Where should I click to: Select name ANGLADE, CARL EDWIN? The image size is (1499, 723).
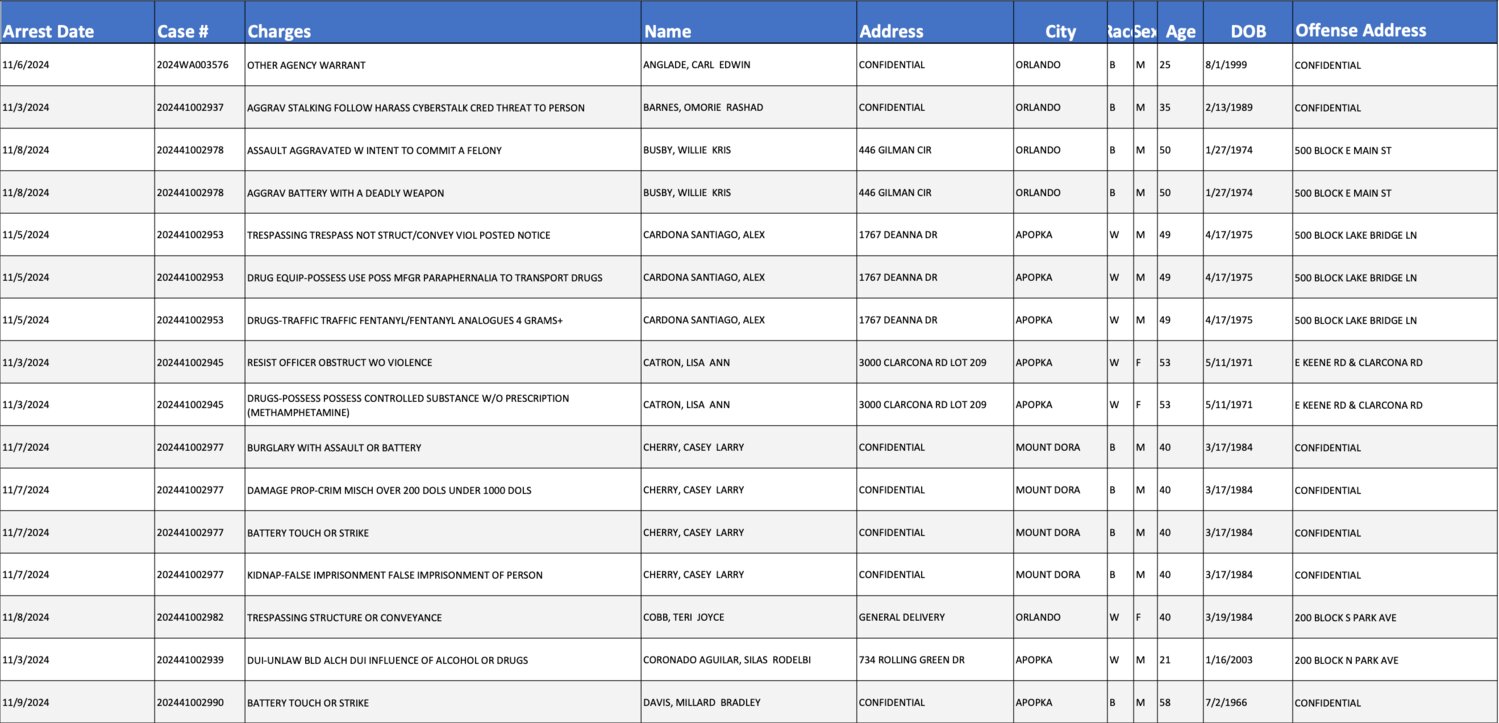click(748, 65)
